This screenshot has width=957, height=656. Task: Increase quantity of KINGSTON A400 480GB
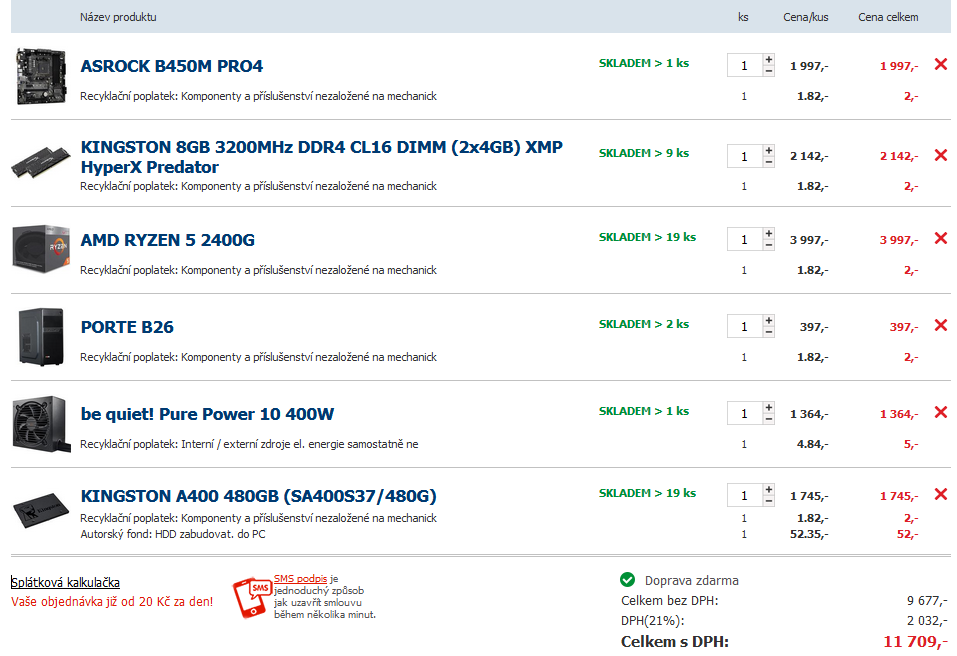(x=769, y=490)
